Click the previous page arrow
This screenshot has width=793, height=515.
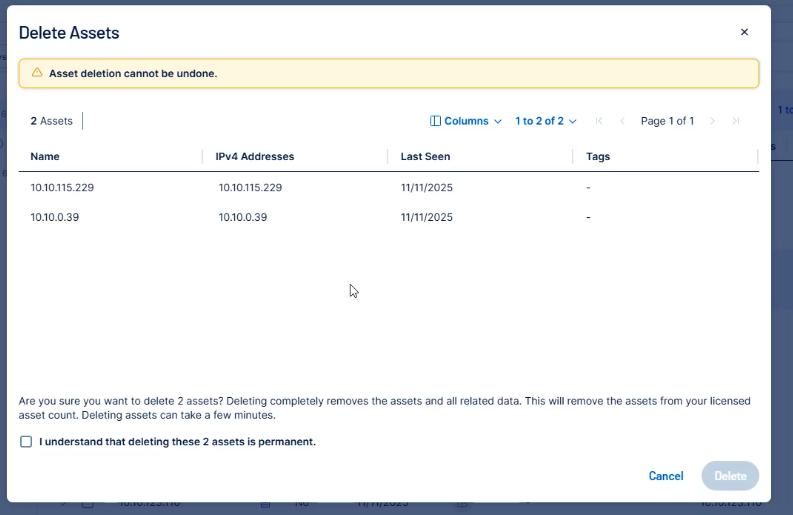[x=622, y=121]
